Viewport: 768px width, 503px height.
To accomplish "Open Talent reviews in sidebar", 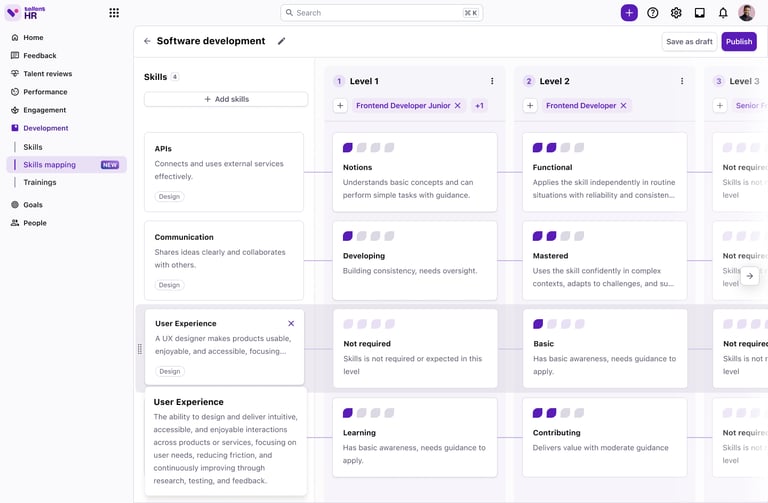I will (x=48, y=73).
